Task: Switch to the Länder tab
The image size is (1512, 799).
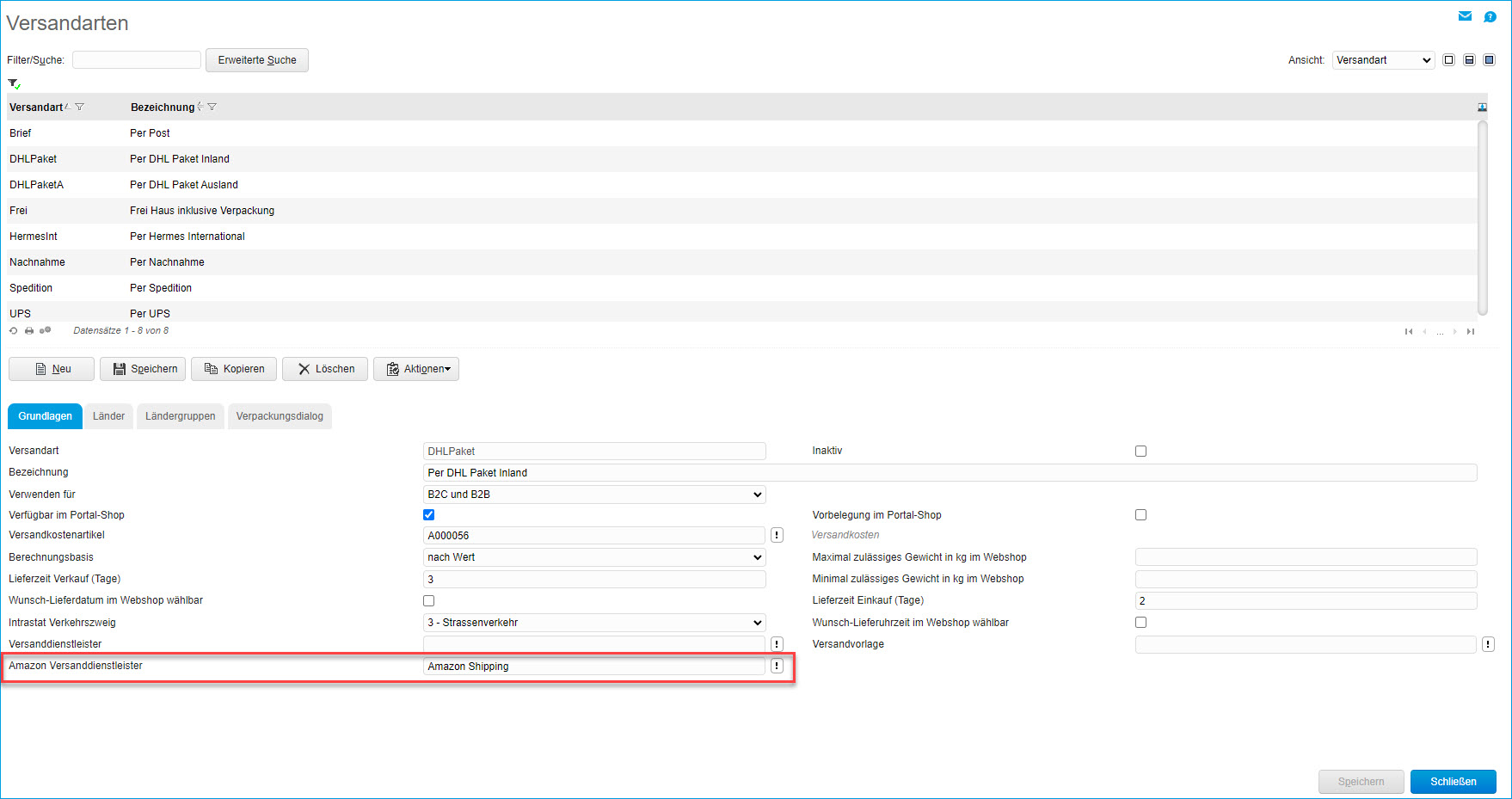Action: pyautogui.click(x=108, y=416)
